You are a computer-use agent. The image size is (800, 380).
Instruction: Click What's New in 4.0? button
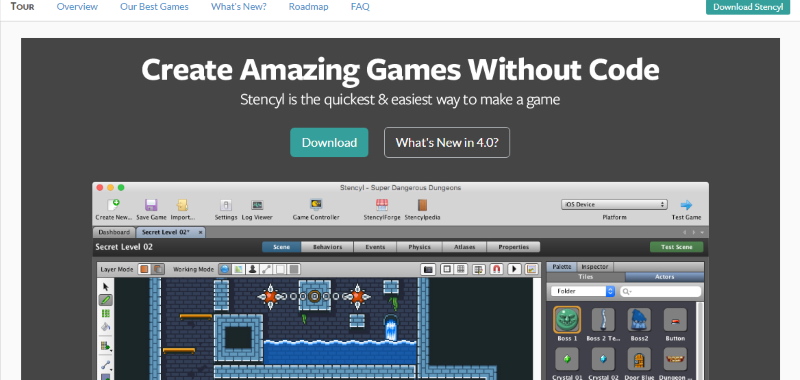pyautogui.click(x=446, y=142)
